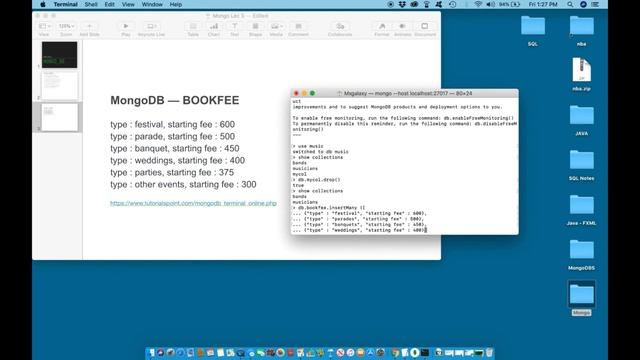Open the Format inspector in Keynote
Screen dimensions: 640x360
pos(382,26)
